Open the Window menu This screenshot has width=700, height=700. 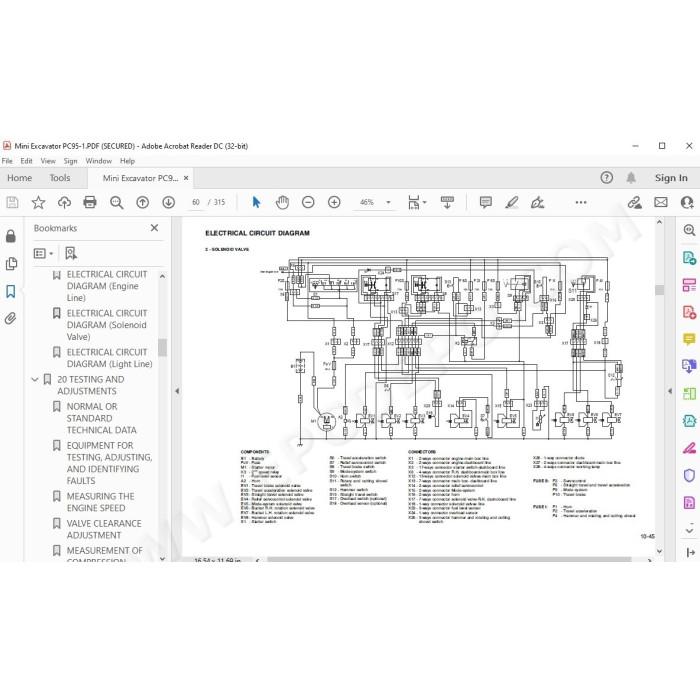(x=99, y=161)
